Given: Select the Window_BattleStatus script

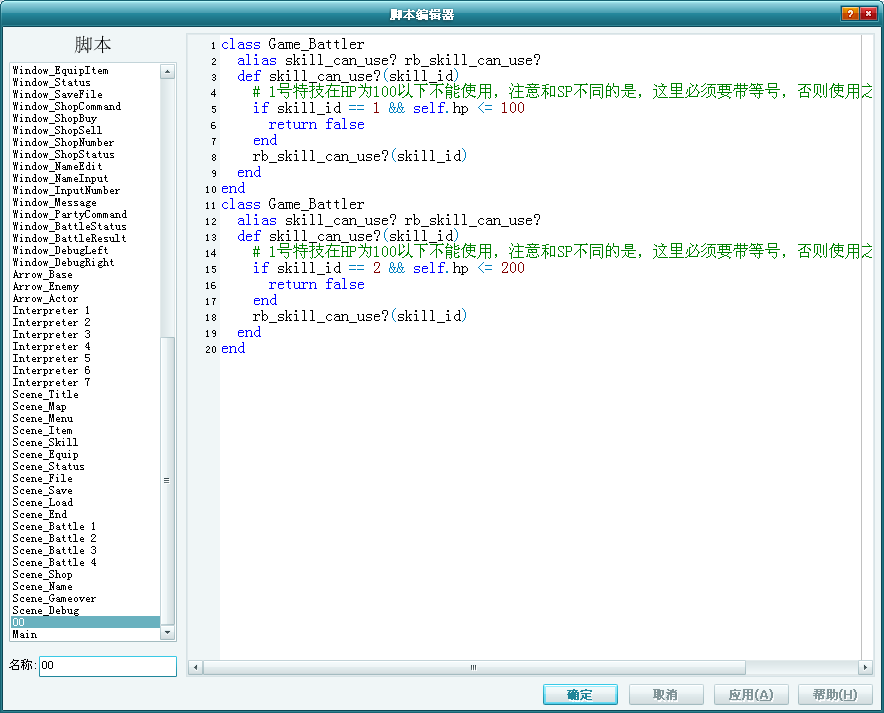Looking at the screenshot, I should pyautogui.click(x=85, y=226).
